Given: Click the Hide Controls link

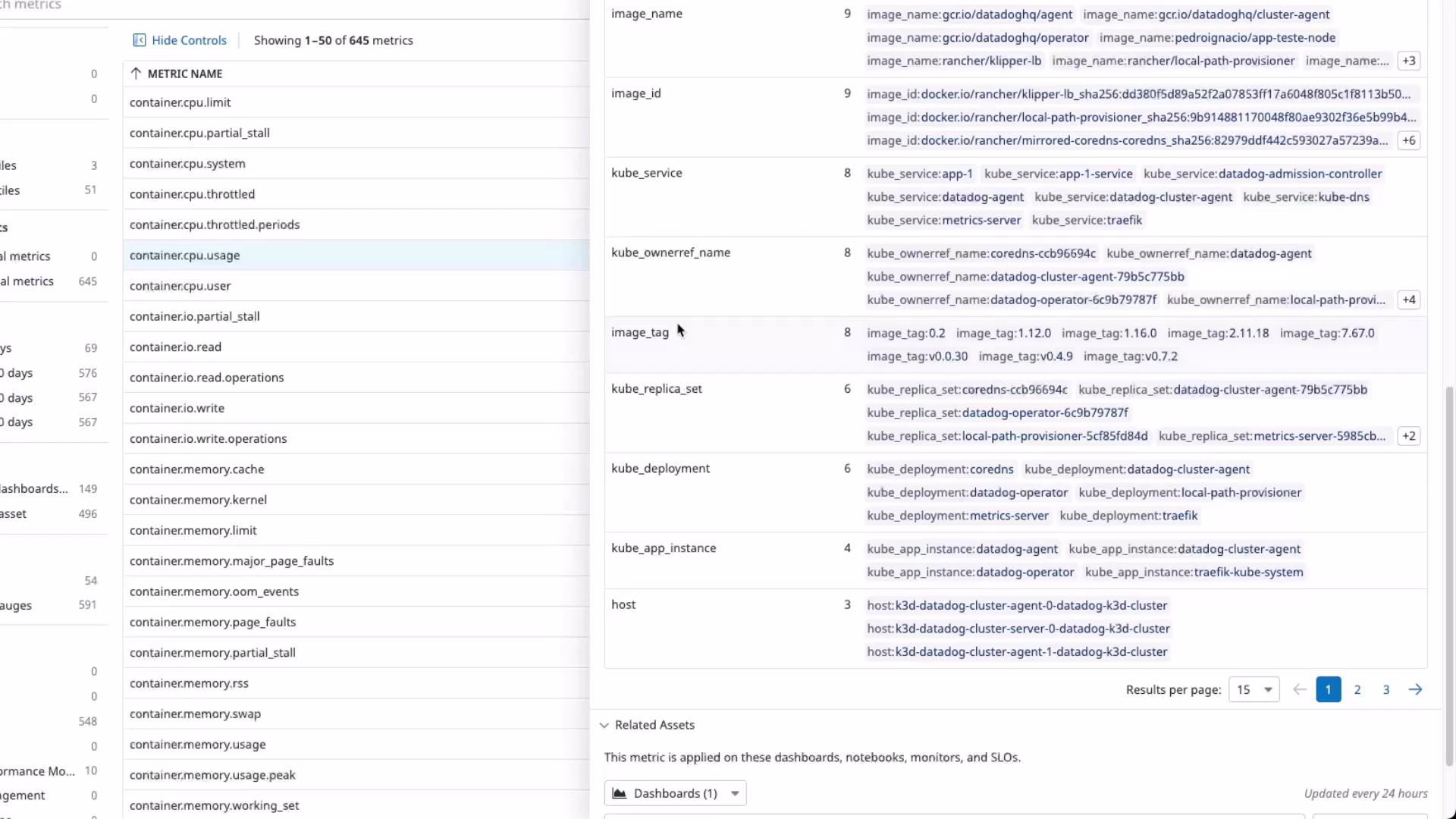Looking at the screenshot, I should (189, 40).
